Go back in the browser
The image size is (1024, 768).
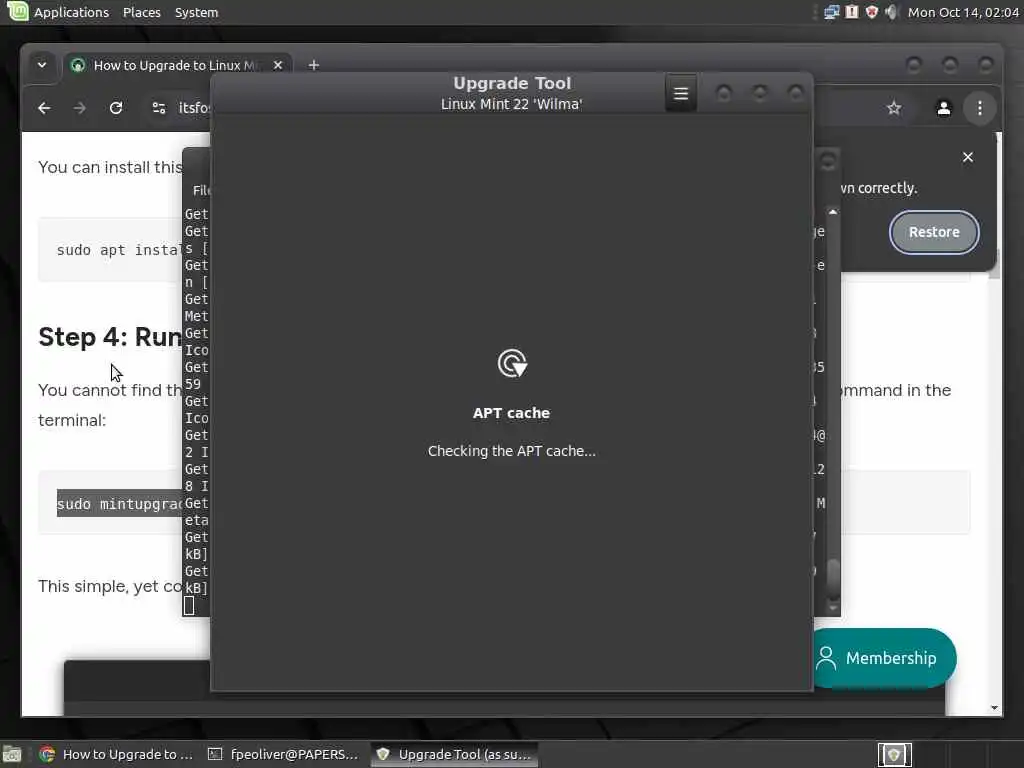click(44, 108)
